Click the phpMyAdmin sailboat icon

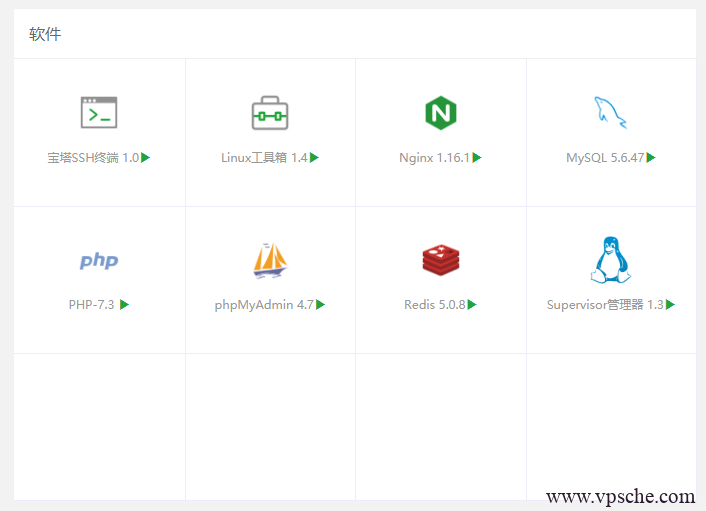(270, 261)
